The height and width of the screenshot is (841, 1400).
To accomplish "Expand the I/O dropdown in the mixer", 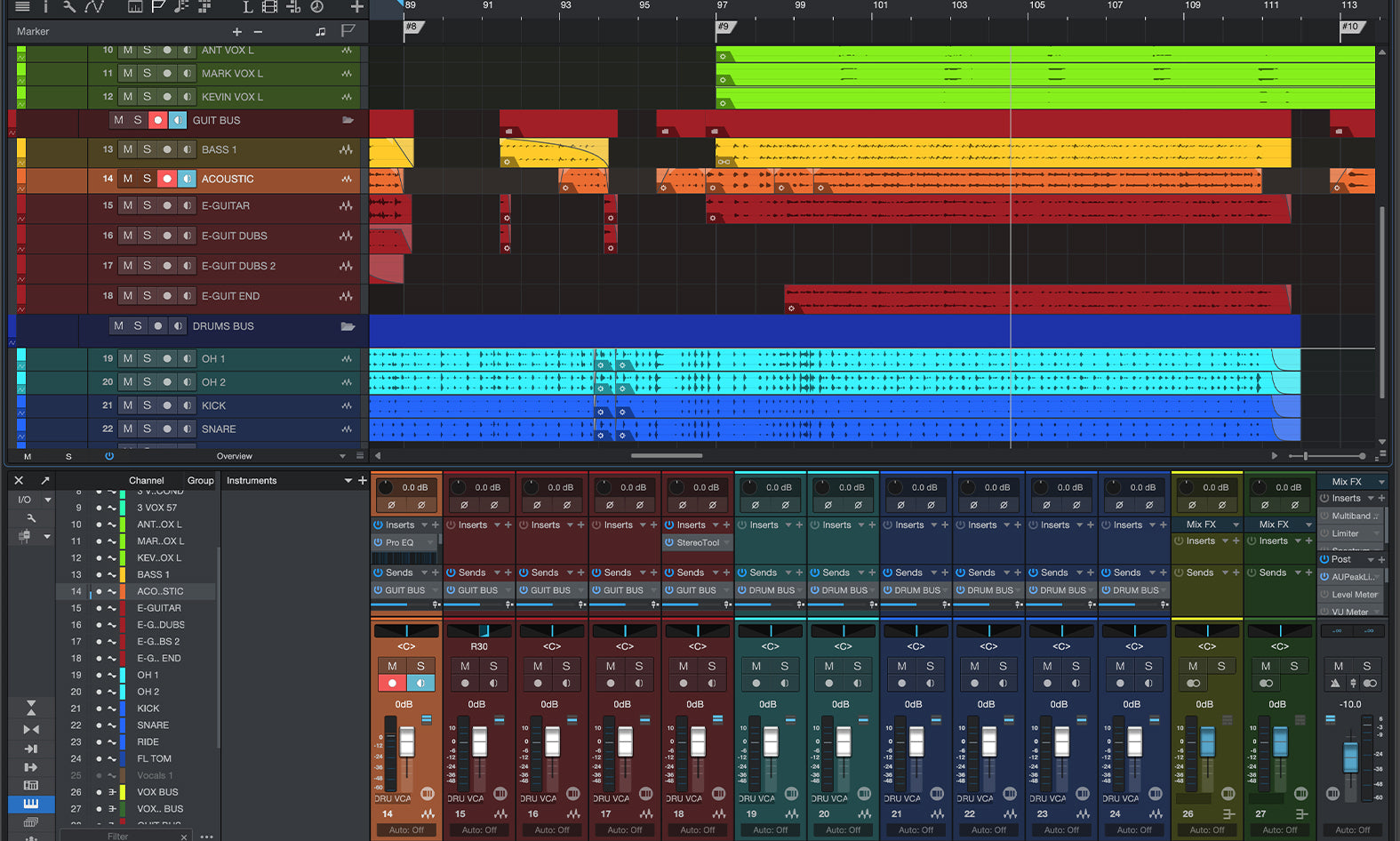I will [47, 500].
